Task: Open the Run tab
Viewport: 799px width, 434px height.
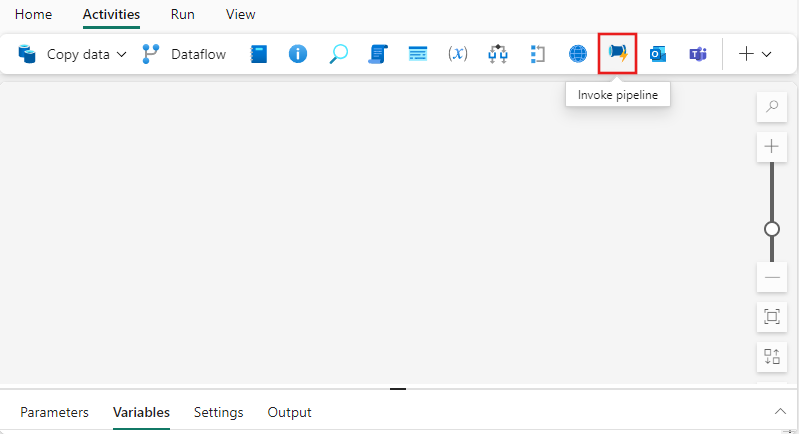Action: pos(182,14)
